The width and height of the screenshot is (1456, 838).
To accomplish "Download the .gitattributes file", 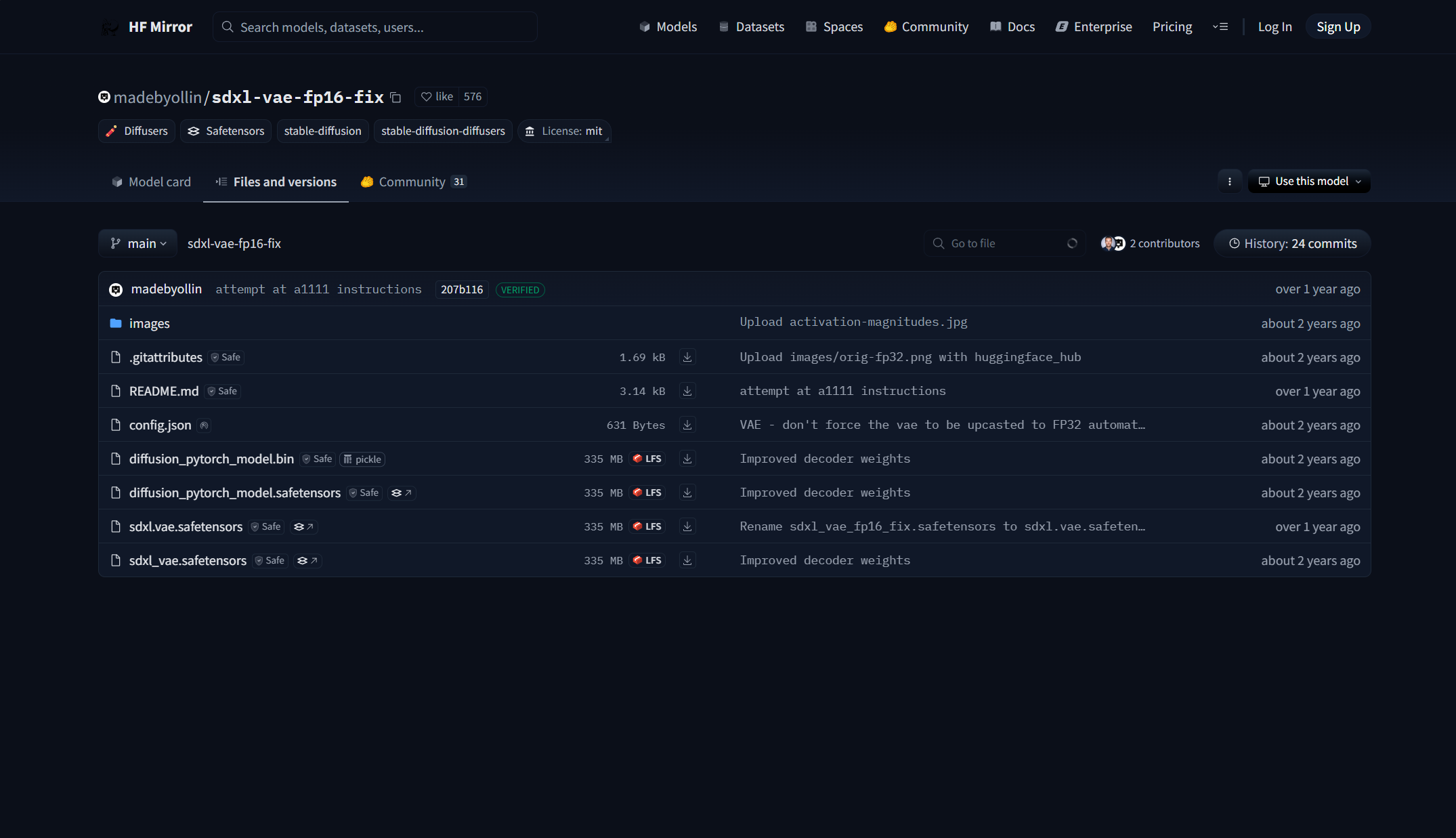I will click(x=687, y=357).
